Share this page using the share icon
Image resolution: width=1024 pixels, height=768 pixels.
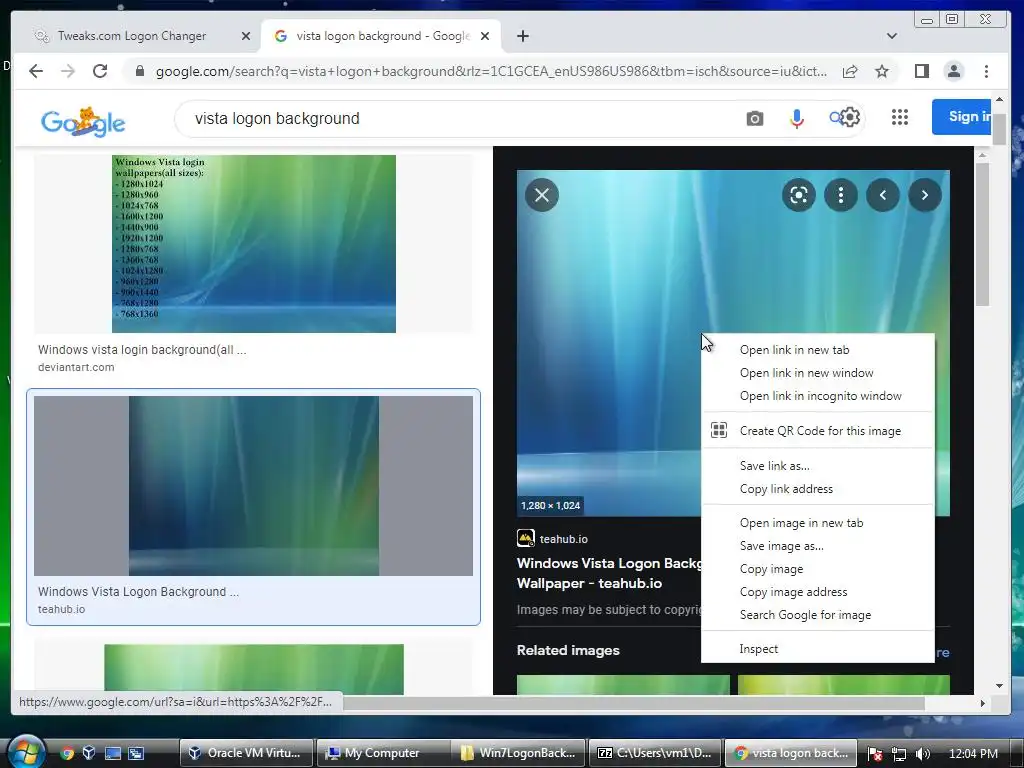(850, 71)
